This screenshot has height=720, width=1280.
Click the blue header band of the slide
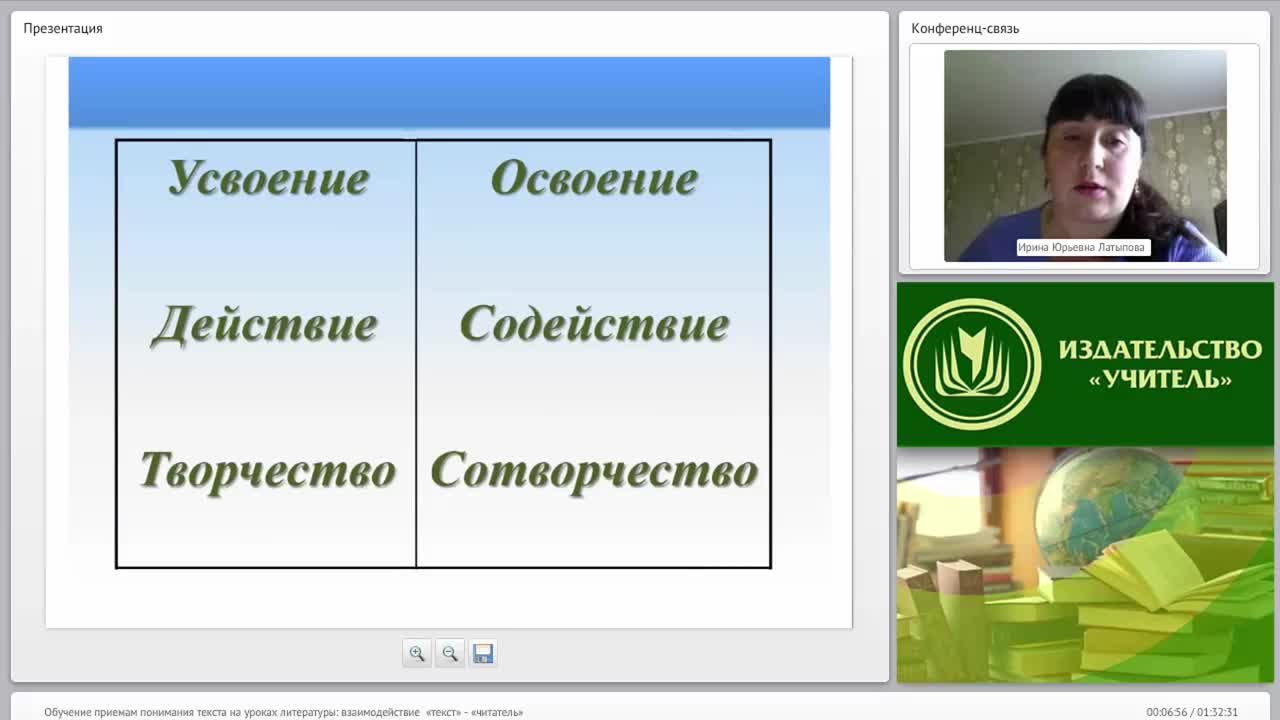pyautogui.click(x=449, y=92)
